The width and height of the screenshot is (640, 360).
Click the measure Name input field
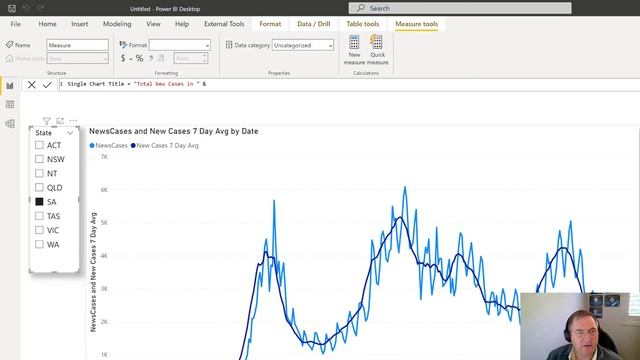(x=78, y=45)
